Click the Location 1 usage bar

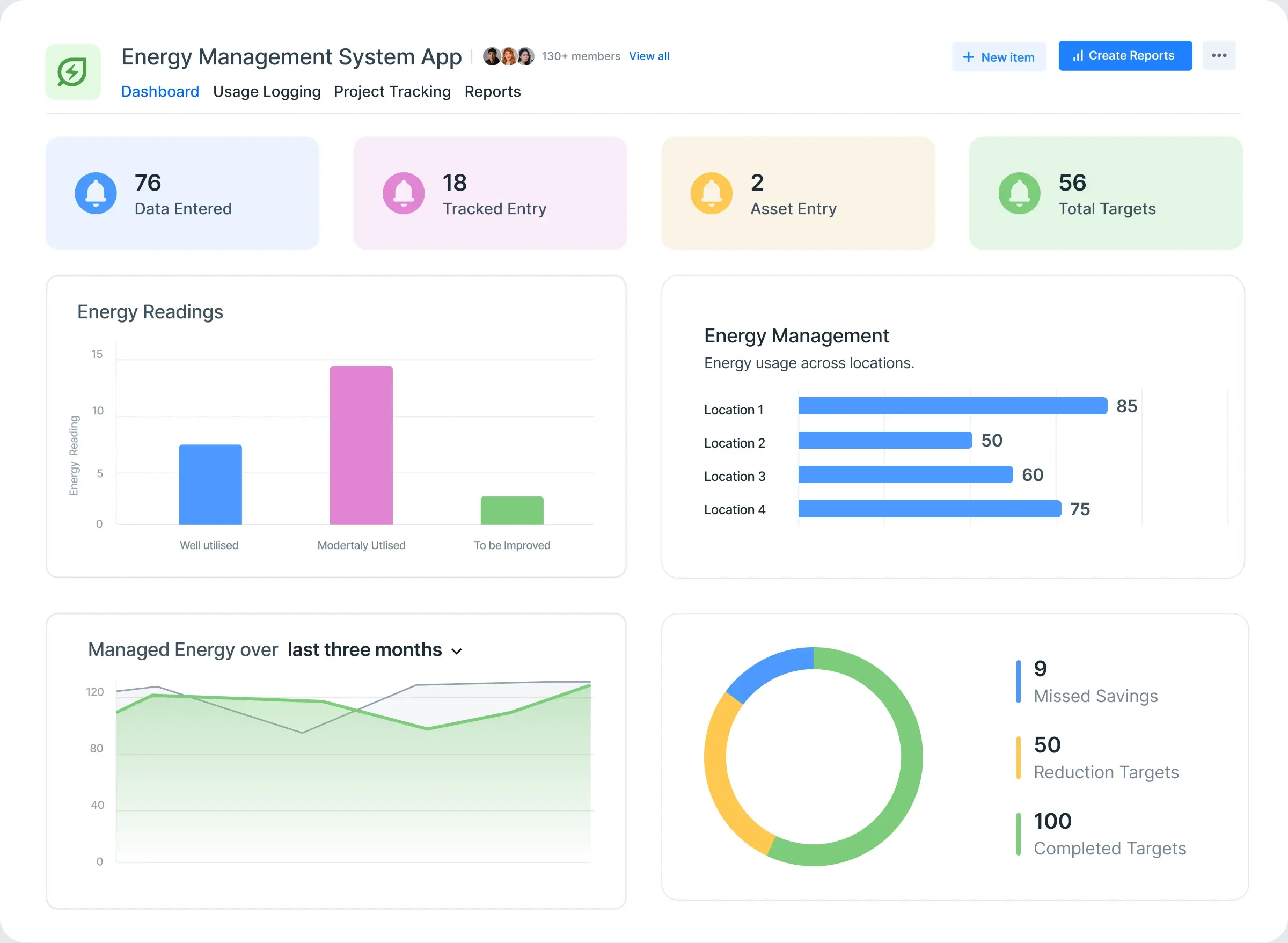pyautogui.click(x=952, y=406)
